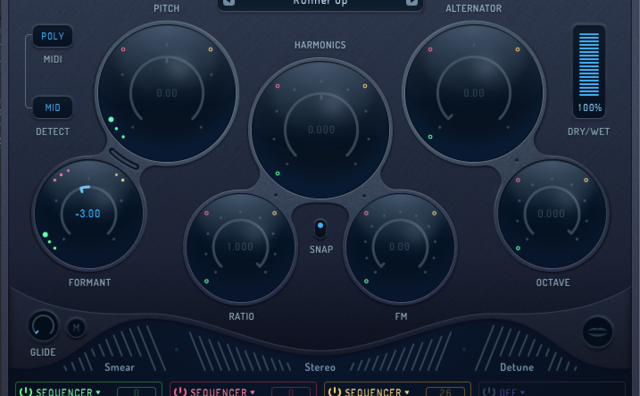Click the green modulation dot on Pitch knob
The image size is (640, 396).
click(x=111, y=119)
